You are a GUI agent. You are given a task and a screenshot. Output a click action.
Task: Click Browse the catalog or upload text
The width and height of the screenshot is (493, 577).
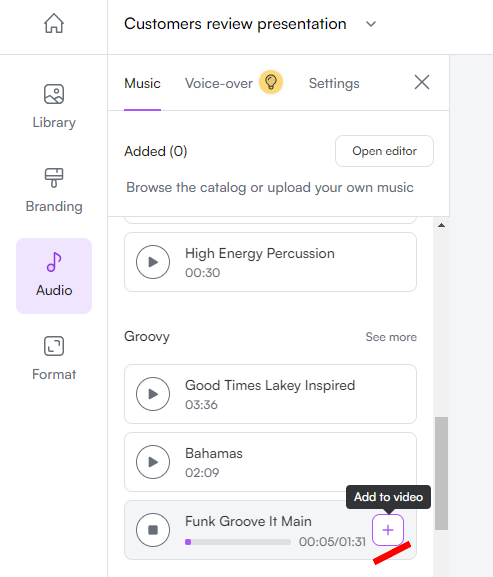270,187
